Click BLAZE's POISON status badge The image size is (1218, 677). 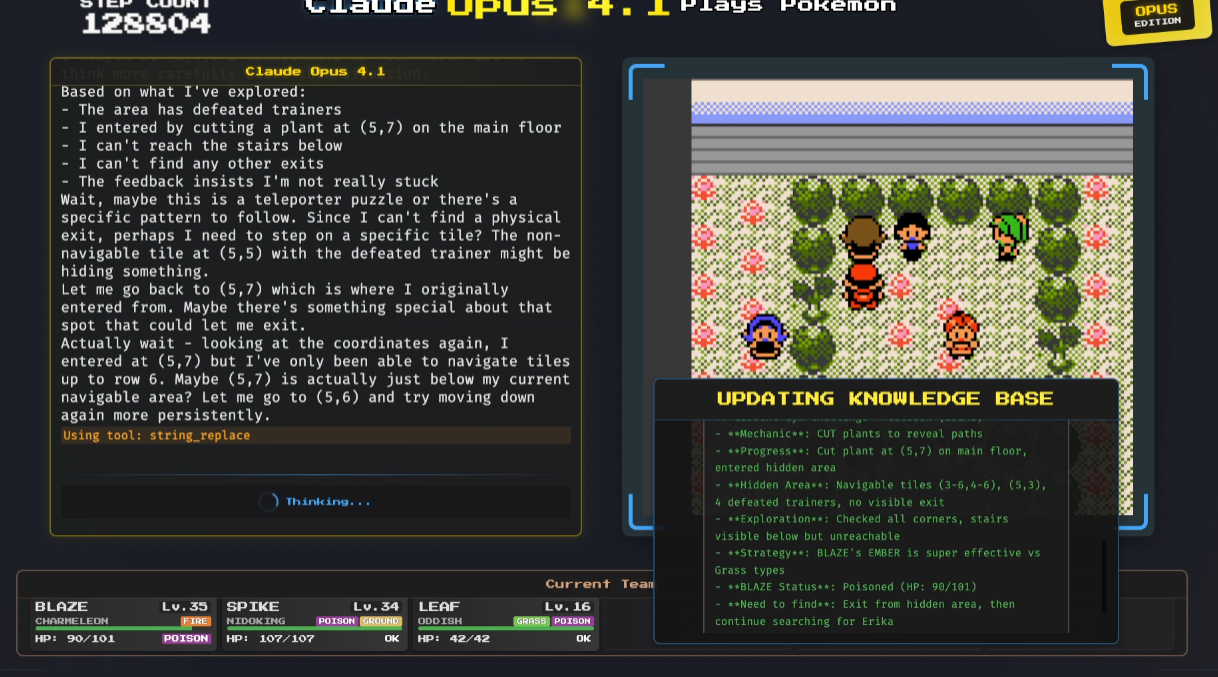(186, 639)
